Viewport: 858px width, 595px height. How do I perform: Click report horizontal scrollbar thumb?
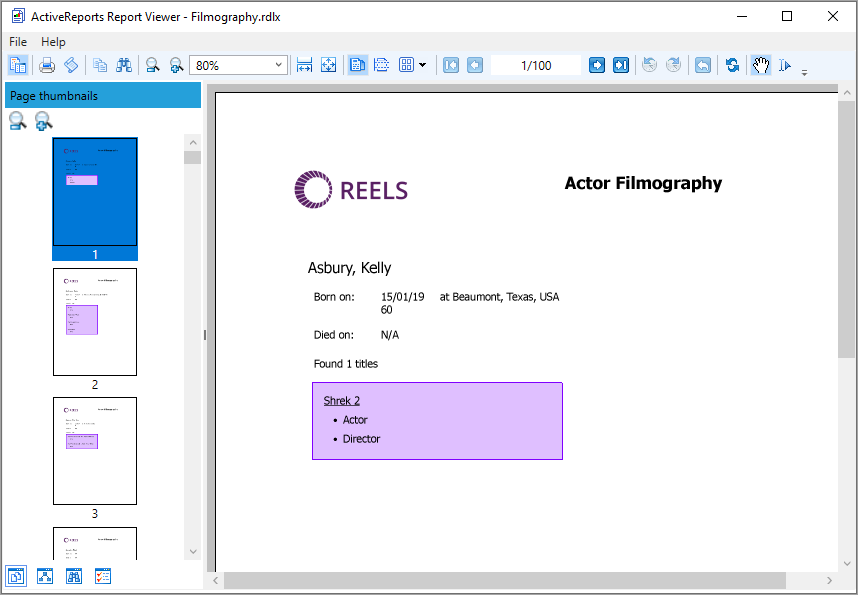tap(505, 580)
